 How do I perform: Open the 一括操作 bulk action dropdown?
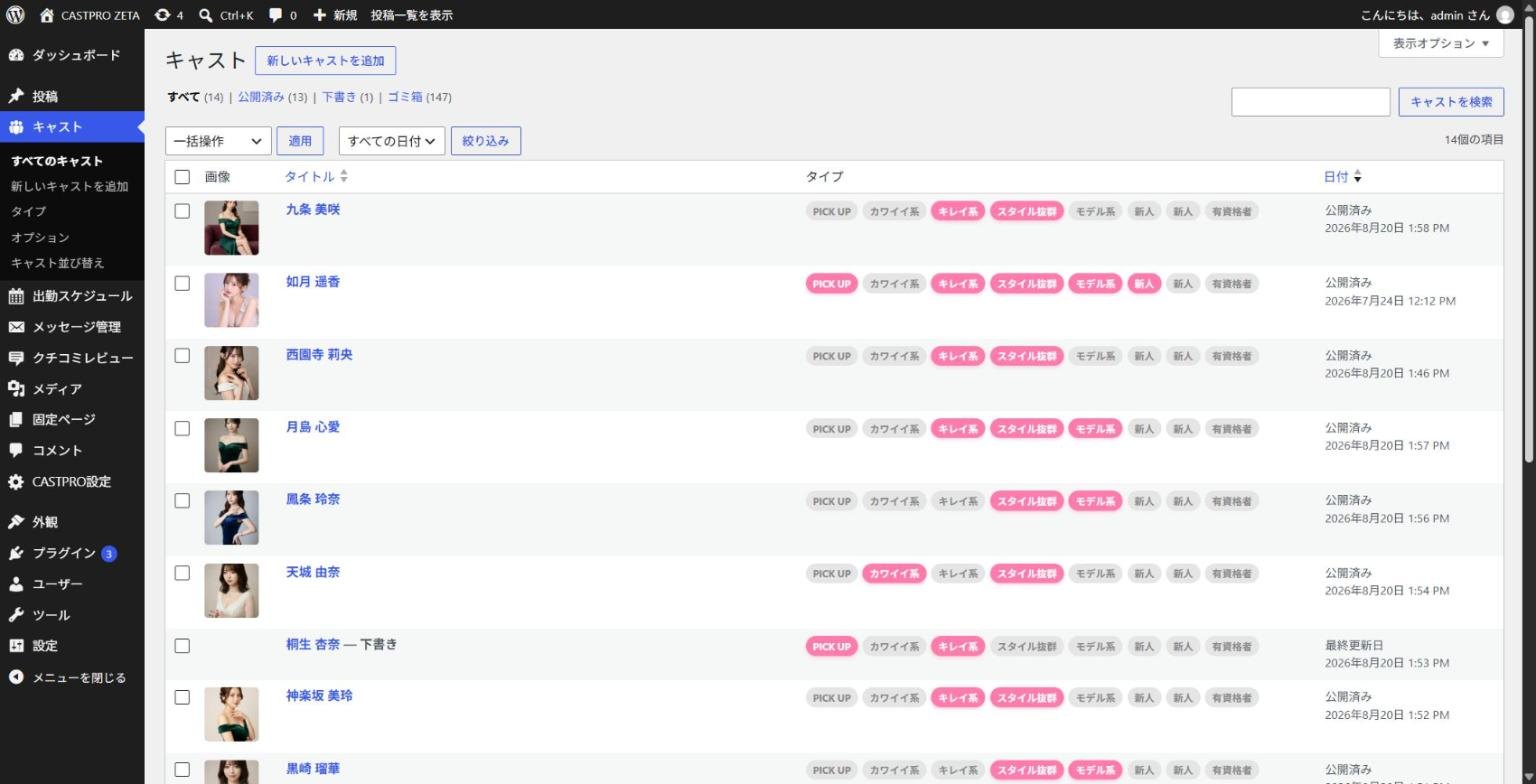point(218,141)
